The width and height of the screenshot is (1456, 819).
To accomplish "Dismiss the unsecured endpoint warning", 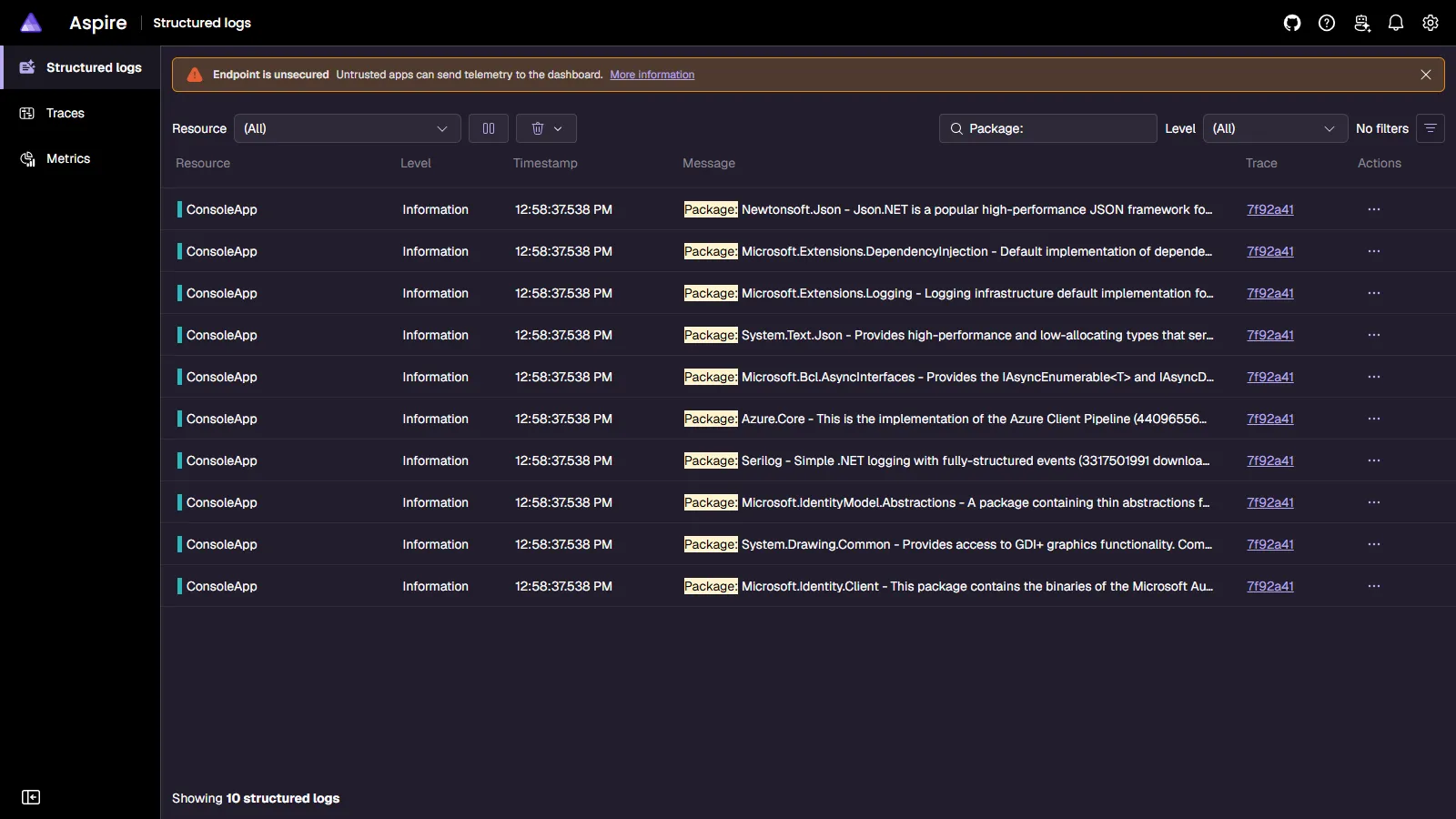I will [1426, 75].
